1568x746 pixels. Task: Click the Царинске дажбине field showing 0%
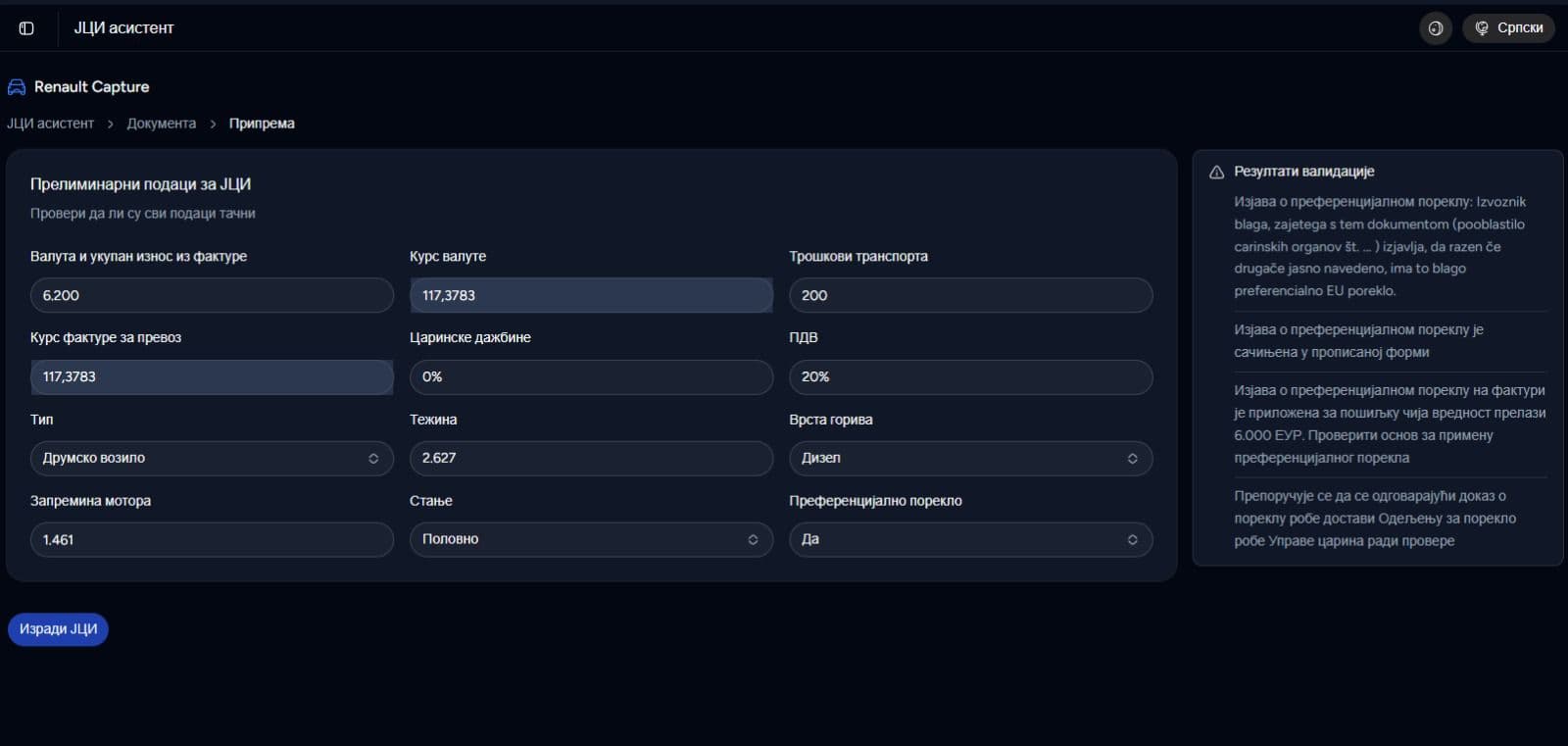(591, 377)
